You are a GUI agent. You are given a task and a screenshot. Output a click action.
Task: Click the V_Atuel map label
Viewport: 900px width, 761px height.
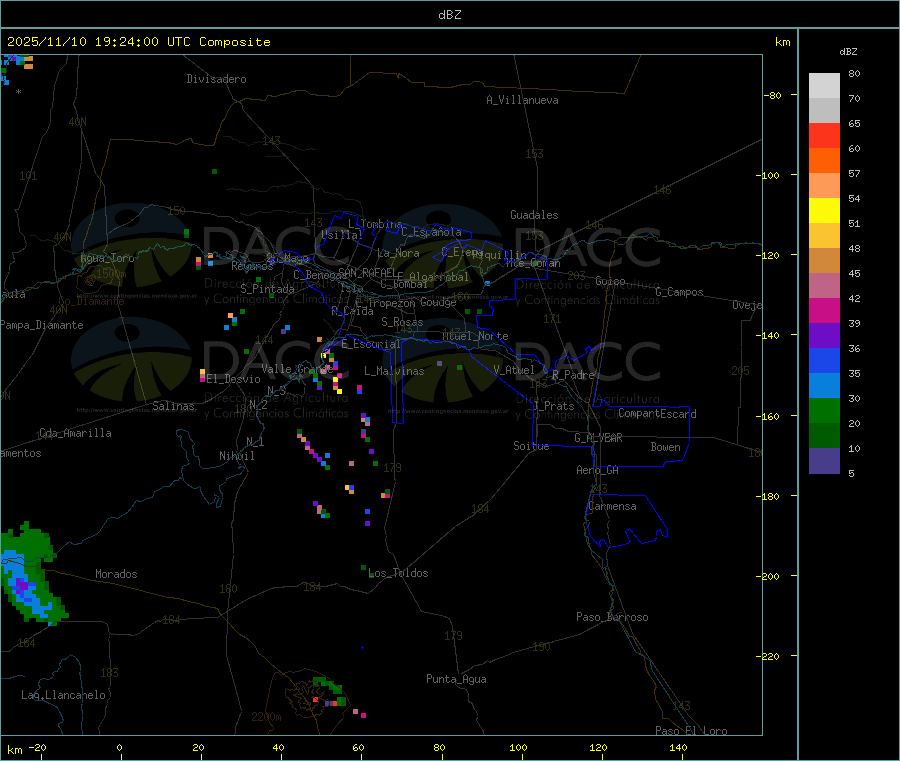(x=514, y=370)
